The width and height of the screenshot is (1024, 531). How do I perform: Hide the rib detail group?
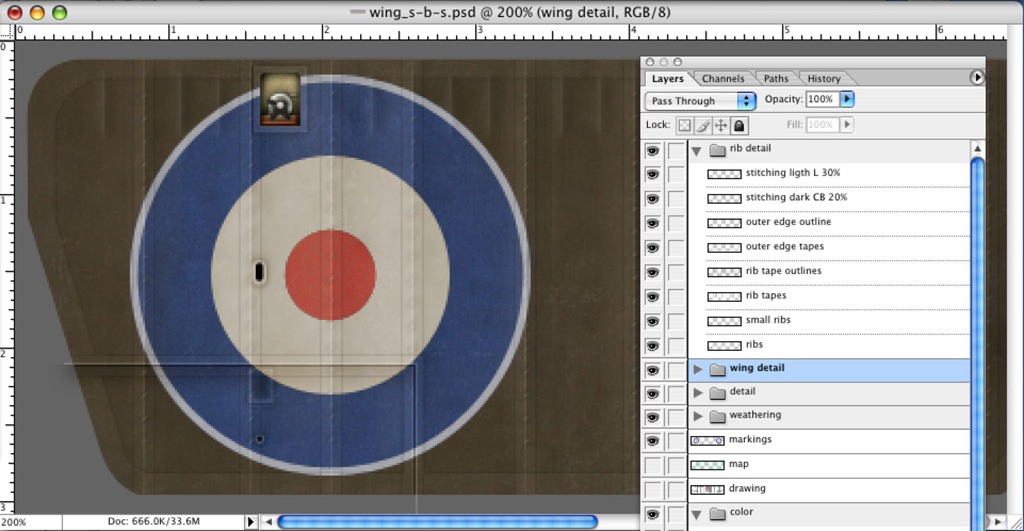click(x=652, y=151)
